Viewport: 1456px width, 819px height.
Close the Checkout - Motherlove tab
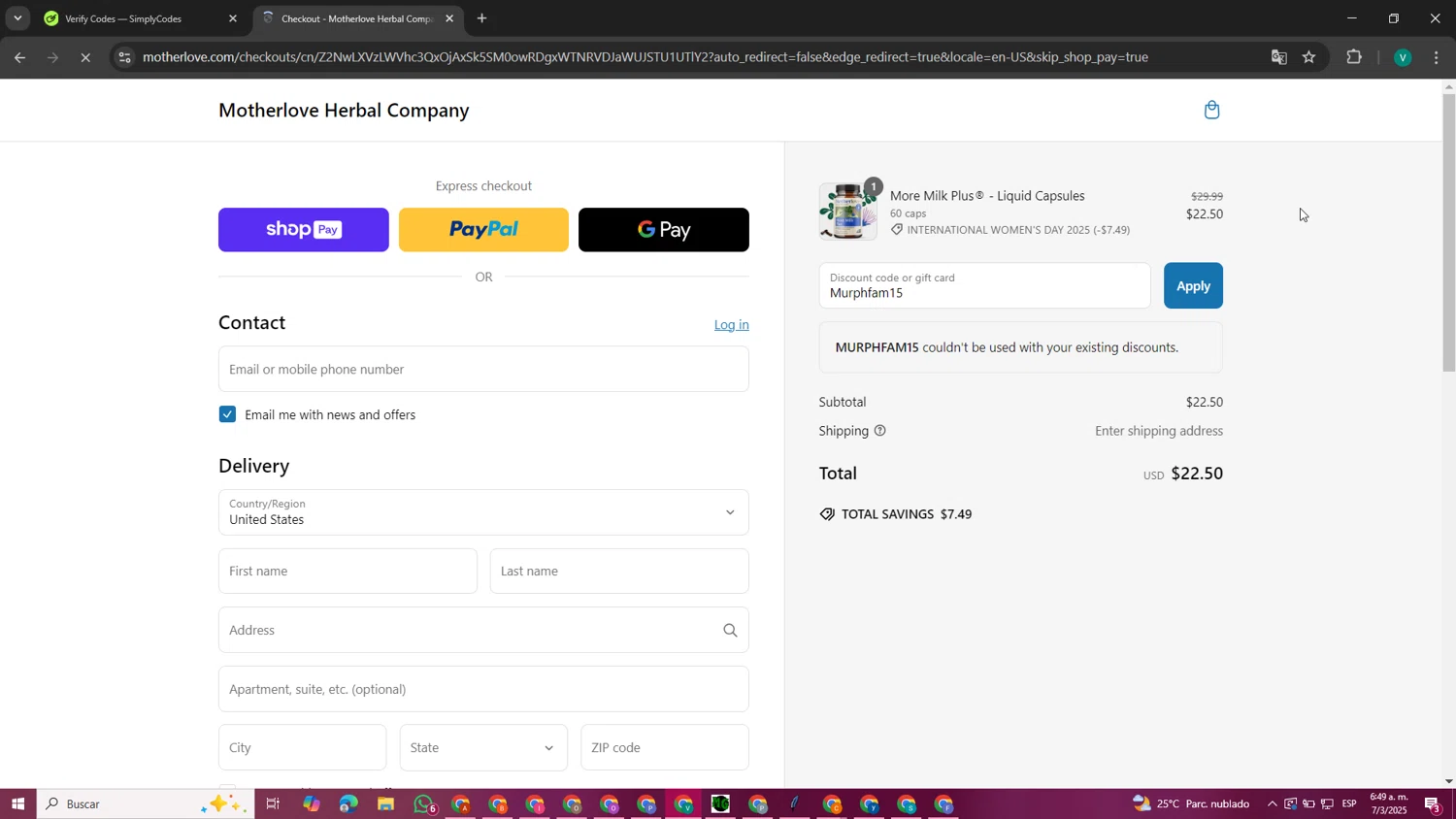point(448,18)
